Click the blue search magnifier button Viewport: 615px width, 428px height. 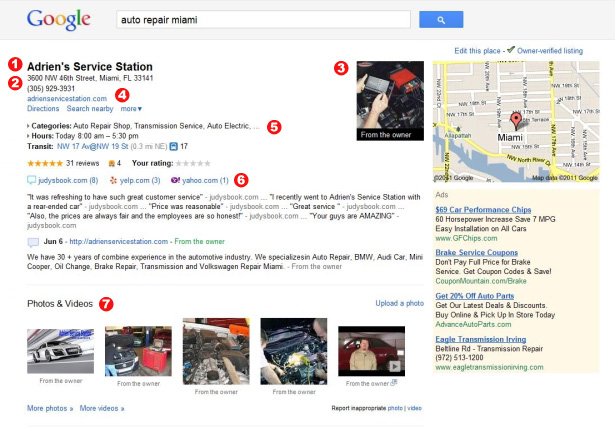point(441,20)
